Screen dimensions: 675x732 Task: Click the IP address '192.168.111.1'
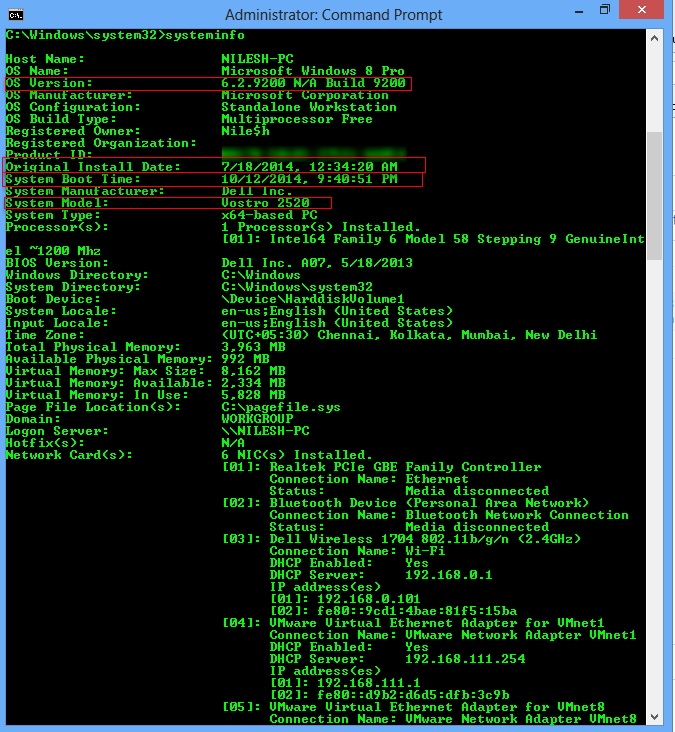pos(369,683)
